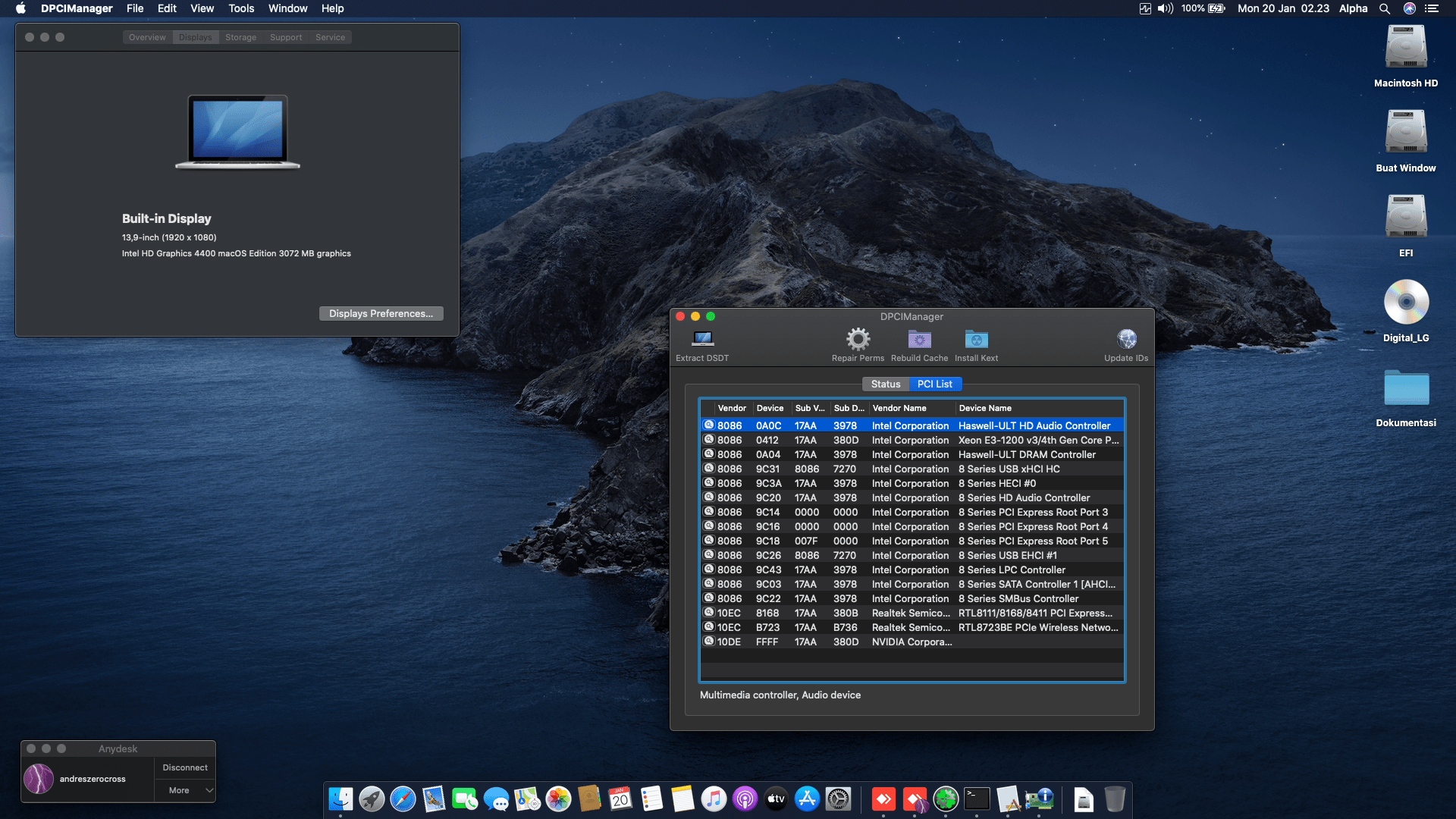Click the Update IDs globe icon
The height and width of the screenshot is (819, 1456).
click(1126, 339)
